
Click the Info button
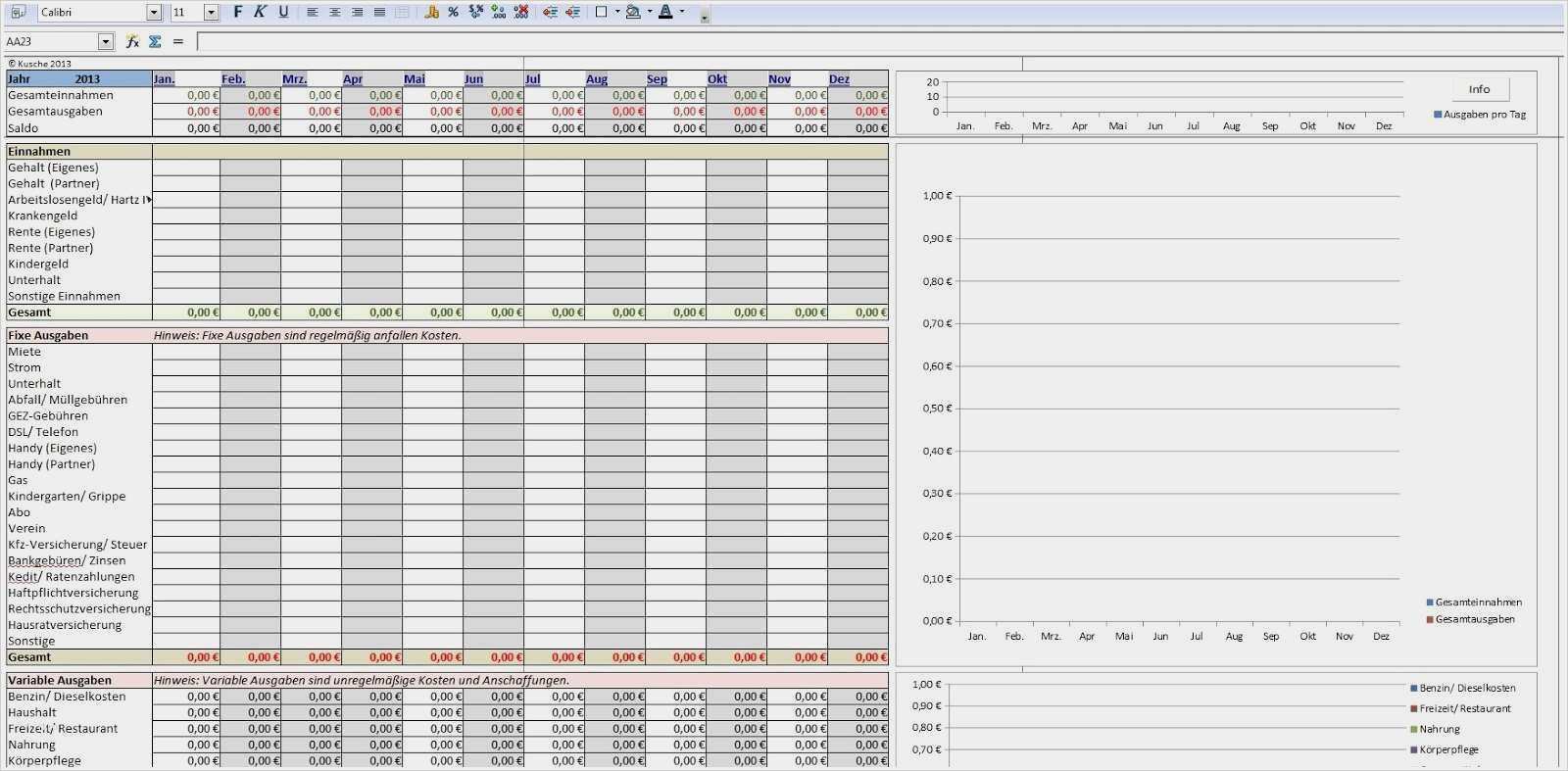tap(1479, 89)
